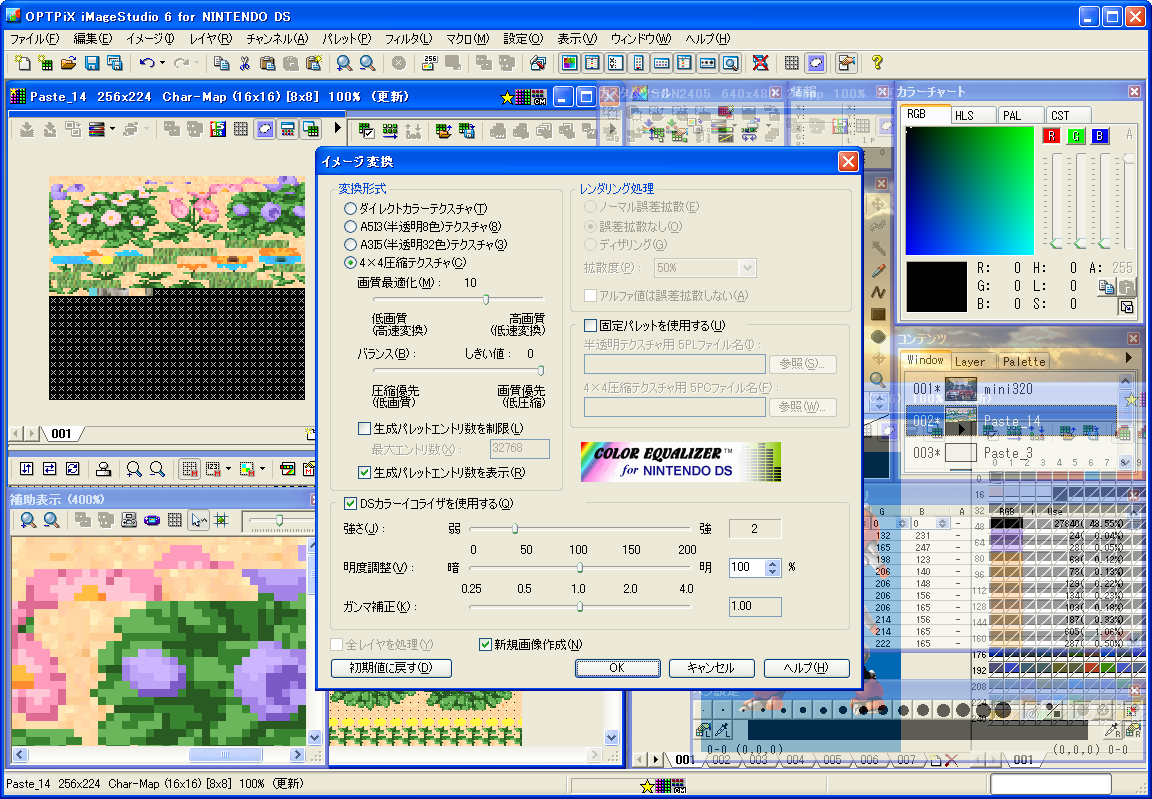Image resolution: width=1152 pixels, height=799 pixels.
Task: Open the color bars dropdown arrow in Paste_14 toolbar
Action: pos(112,130)
